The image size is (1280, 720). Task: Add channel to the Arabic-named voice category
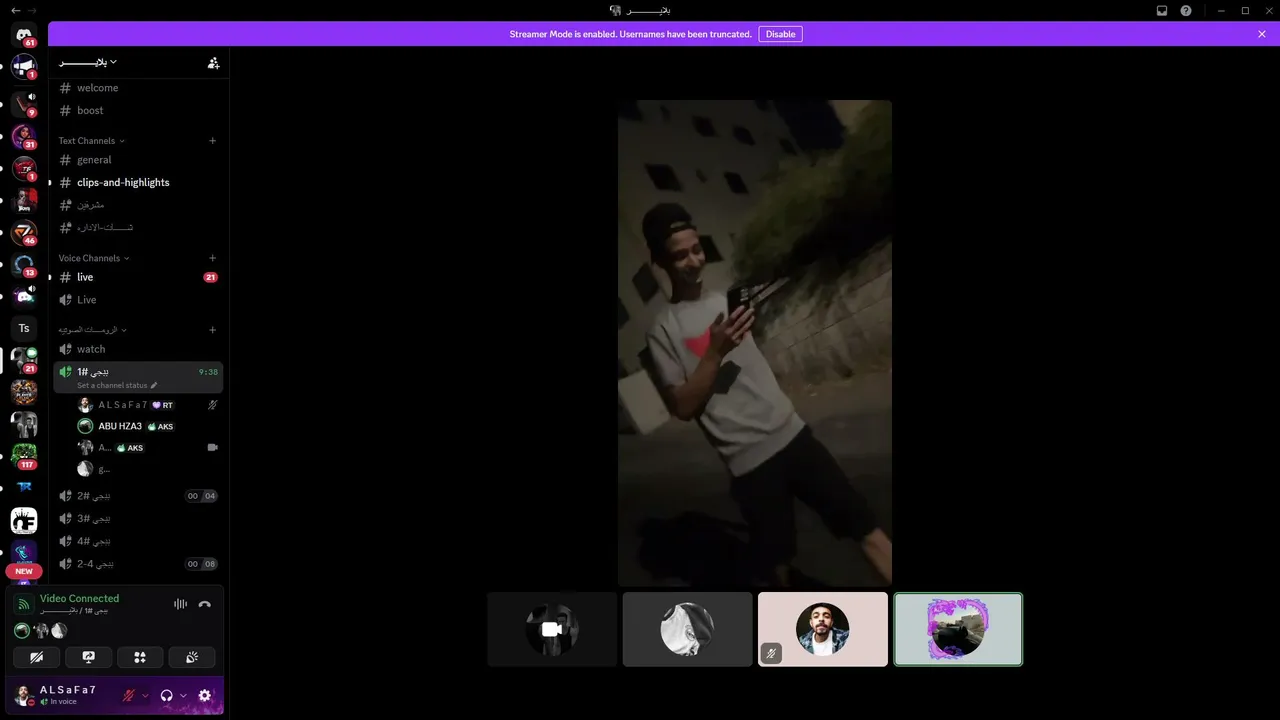[x=212, y=330]
